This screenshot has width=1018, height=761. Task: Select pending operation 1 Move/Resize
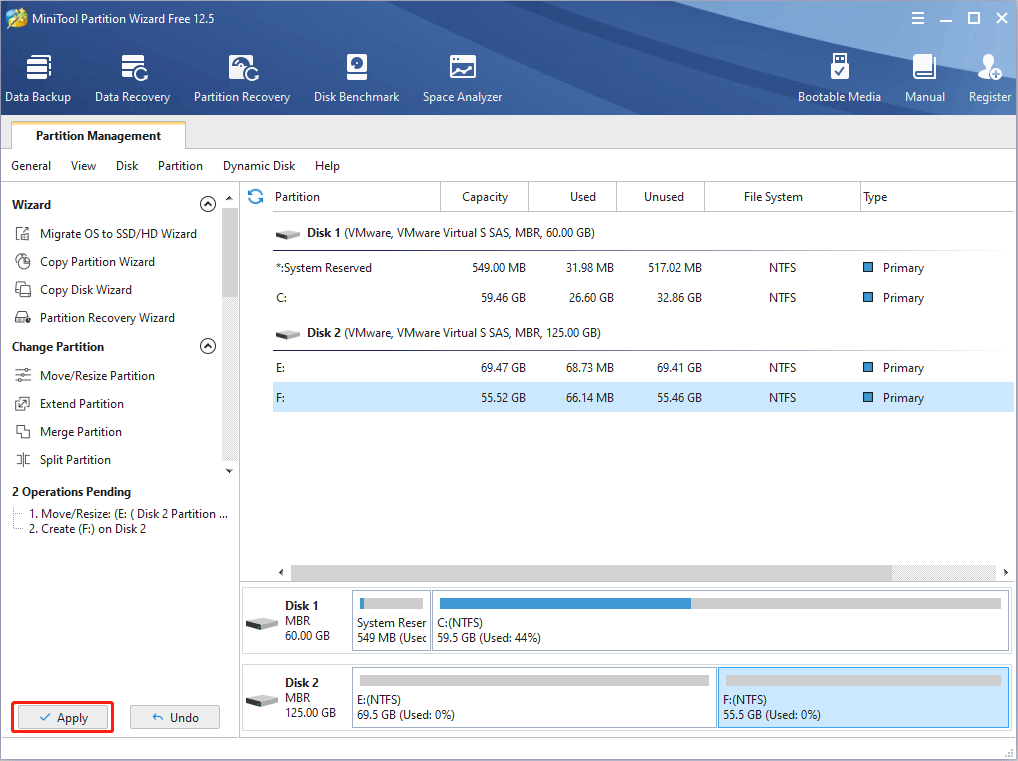[128, 514]
